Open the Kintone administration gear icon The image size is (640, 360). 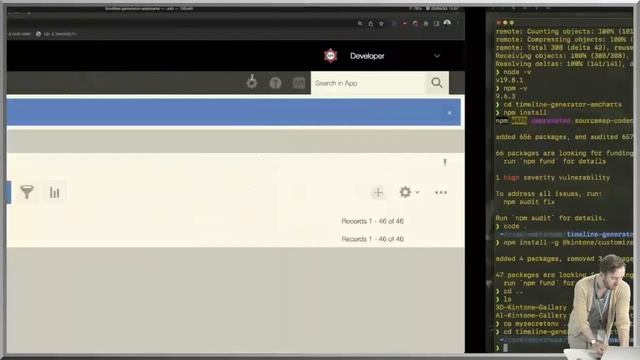click(252, 82)
